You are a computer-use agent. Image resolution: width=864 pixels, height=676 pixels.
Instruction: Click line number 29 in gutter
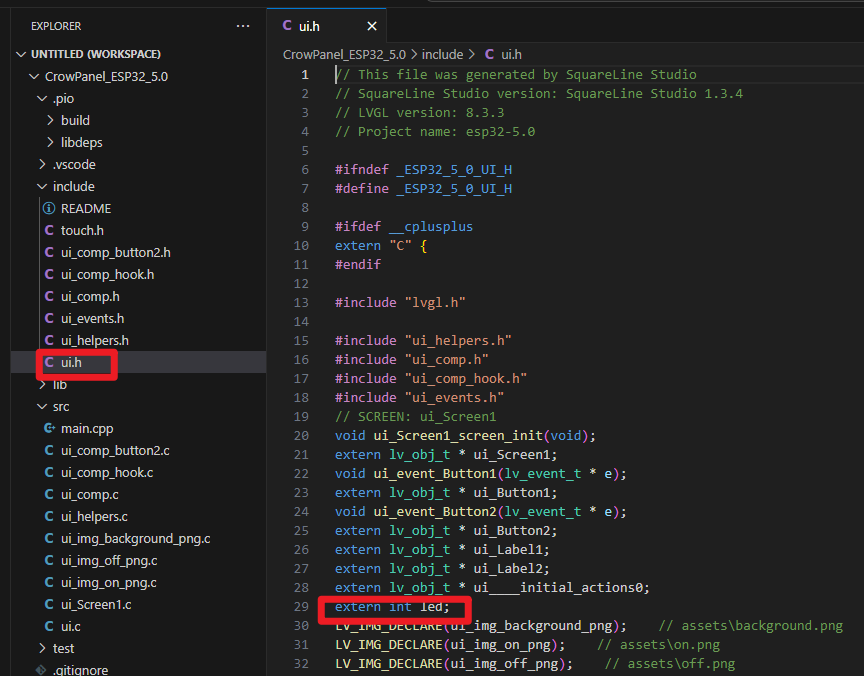tap(301, 607)
